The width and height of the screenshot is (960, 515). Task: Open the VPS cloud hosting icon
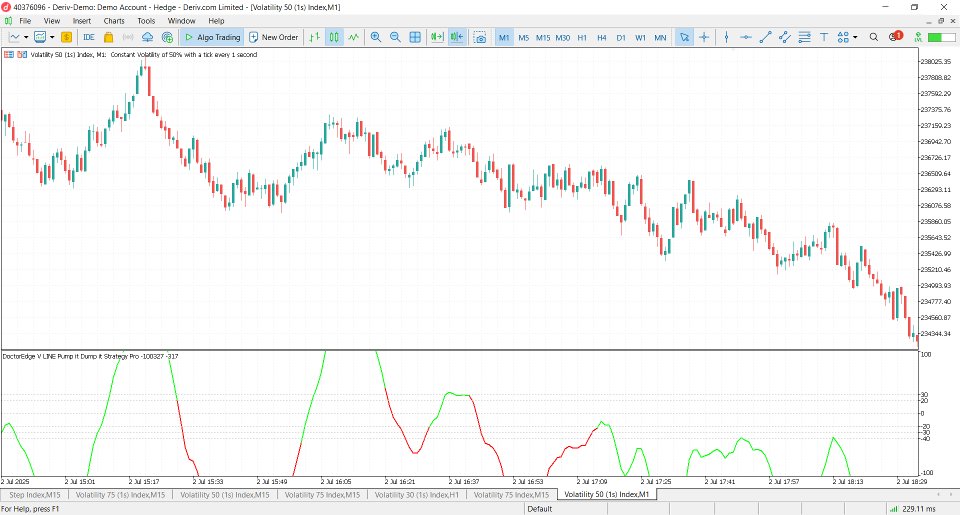click(148, 37)
